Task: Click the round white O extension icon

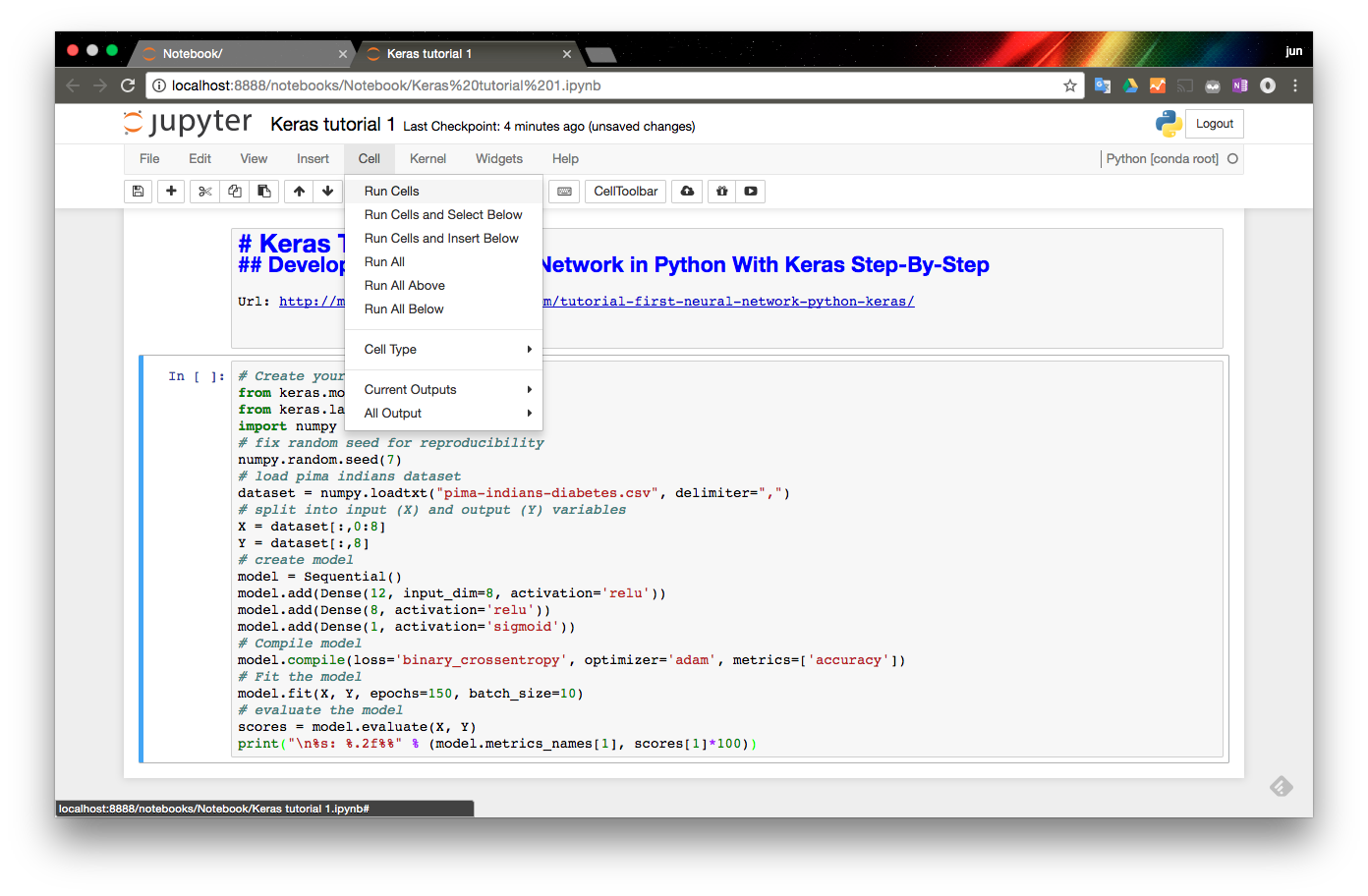Action: (1268, 85)
